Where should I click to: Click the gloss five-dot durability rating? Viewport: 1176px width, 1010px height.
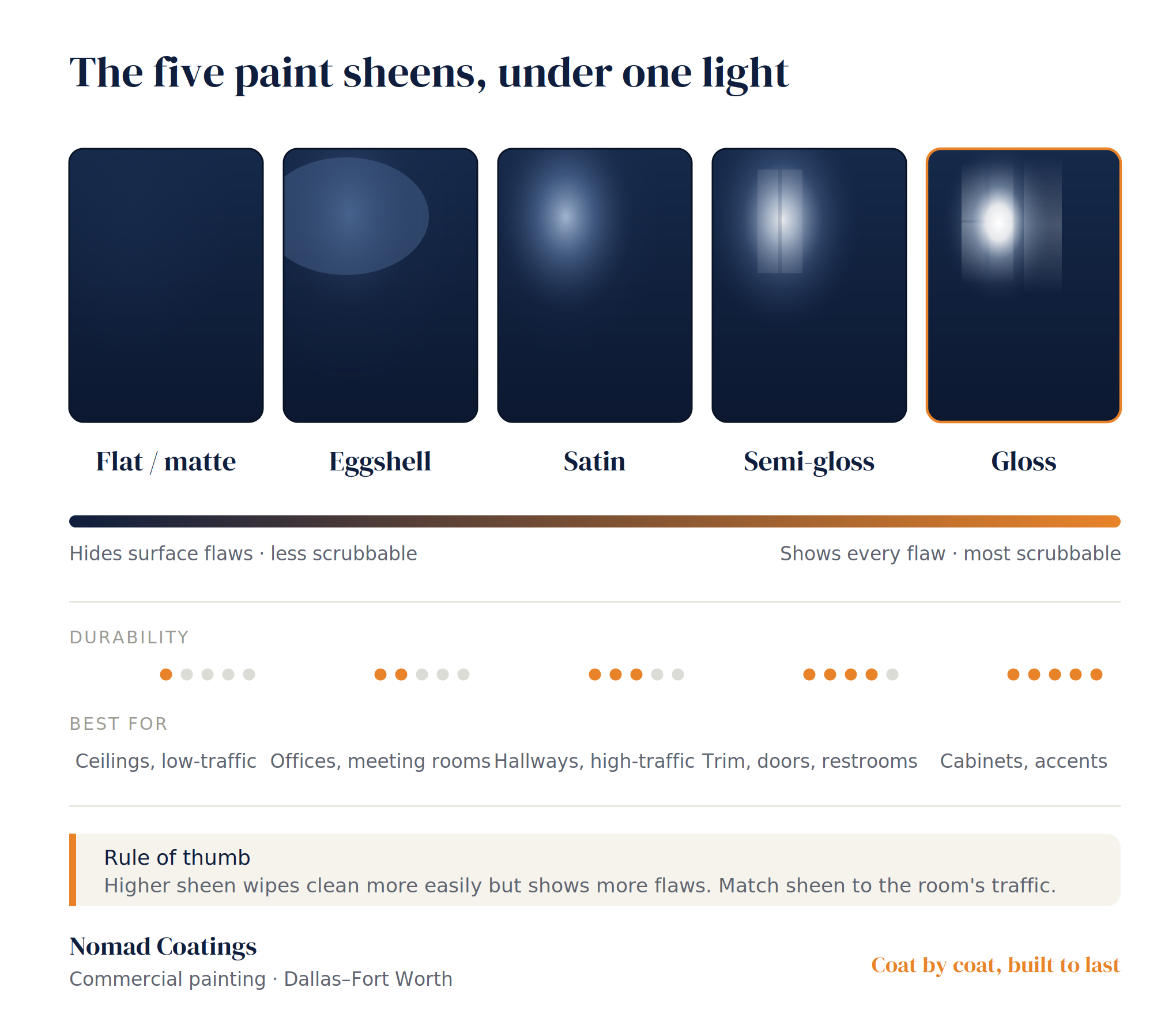[1055, 674]
